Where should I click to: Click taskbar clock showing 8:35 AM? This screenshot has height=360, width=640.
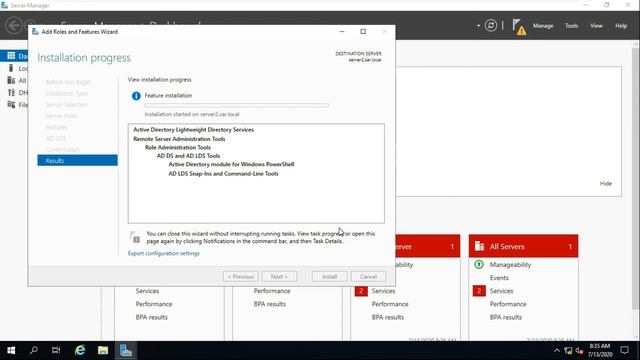click(600, 350)
